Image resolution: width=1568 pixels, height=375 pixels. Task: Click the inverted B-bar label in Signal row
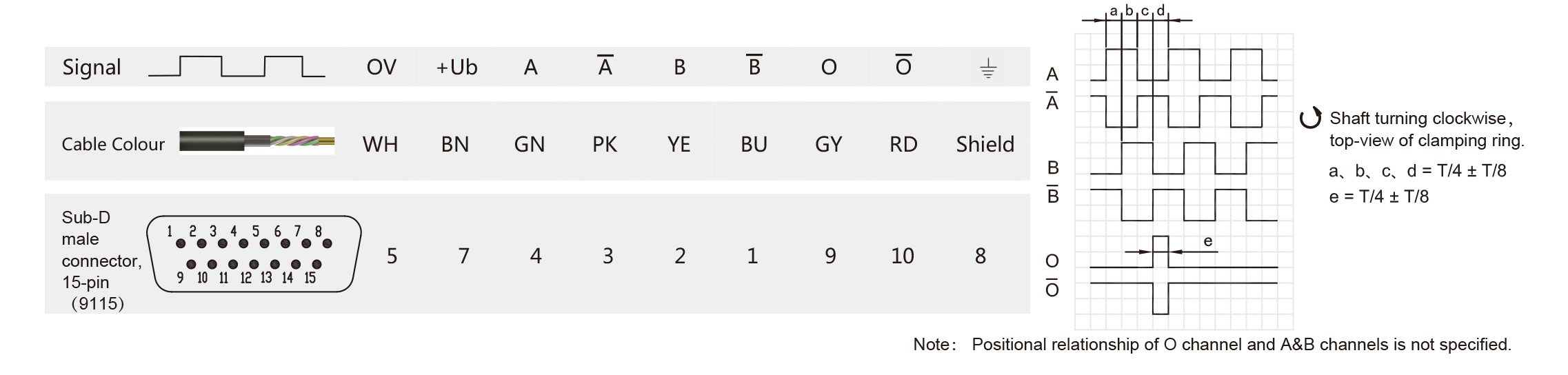coord(754,65)
